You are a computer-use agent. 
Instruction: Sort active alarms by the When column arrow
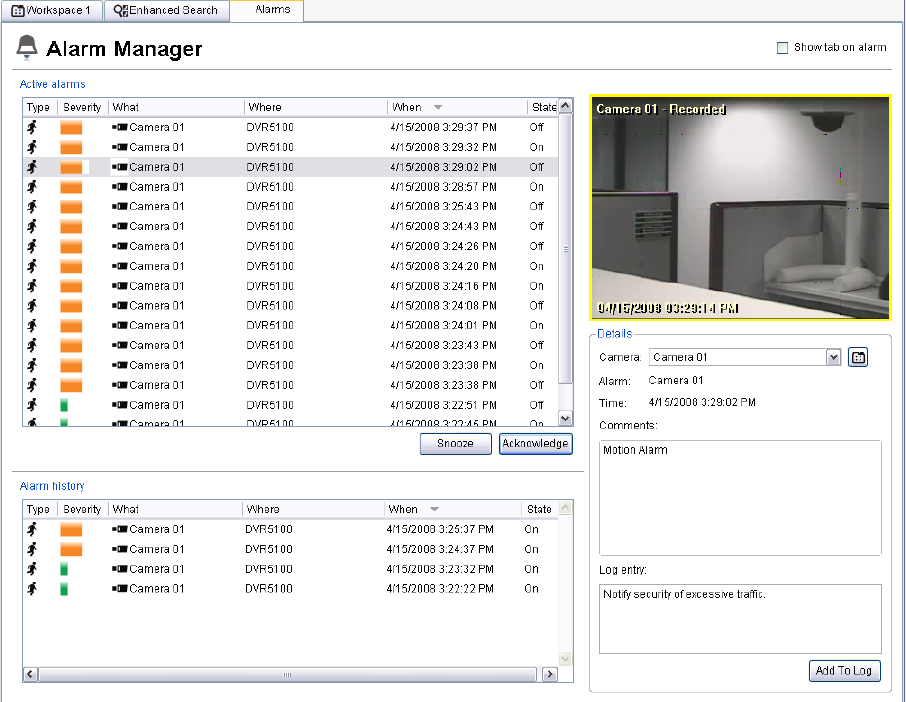click(x=437, y=107)
